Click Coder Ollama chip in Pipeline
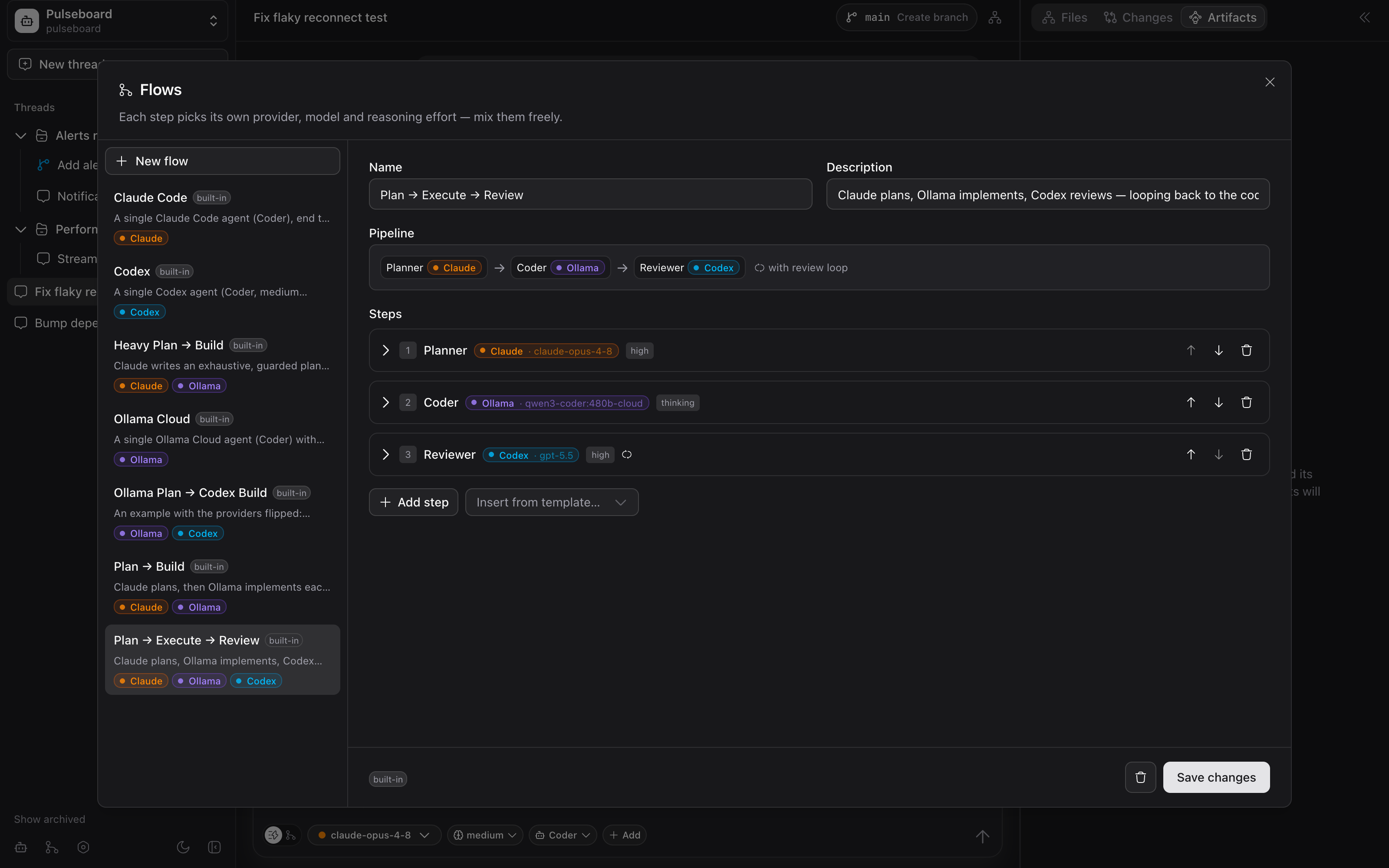The image size is (1389, 868). [560, 267]
